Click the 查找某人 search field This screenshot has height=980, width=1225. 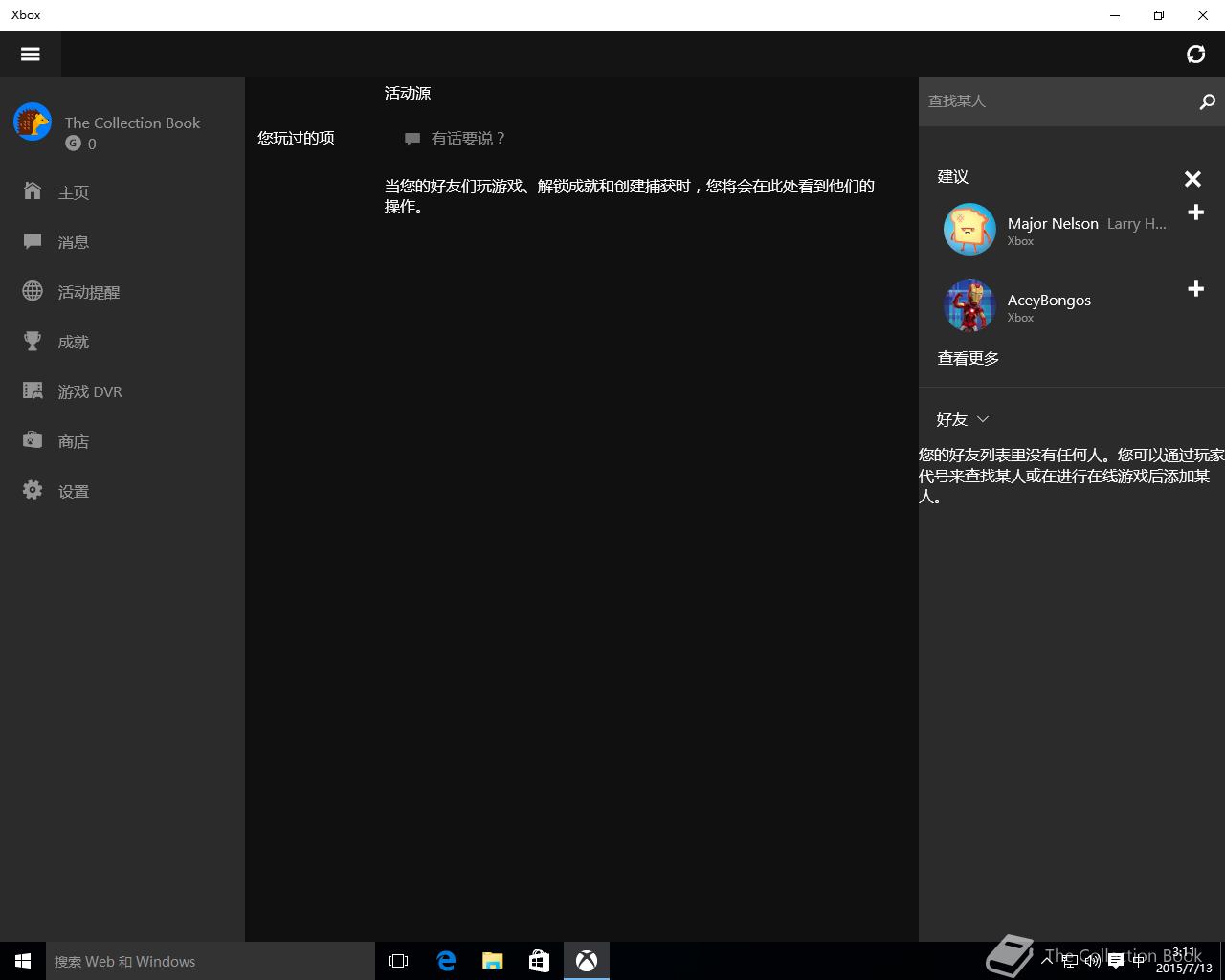tap(1053, 101)
